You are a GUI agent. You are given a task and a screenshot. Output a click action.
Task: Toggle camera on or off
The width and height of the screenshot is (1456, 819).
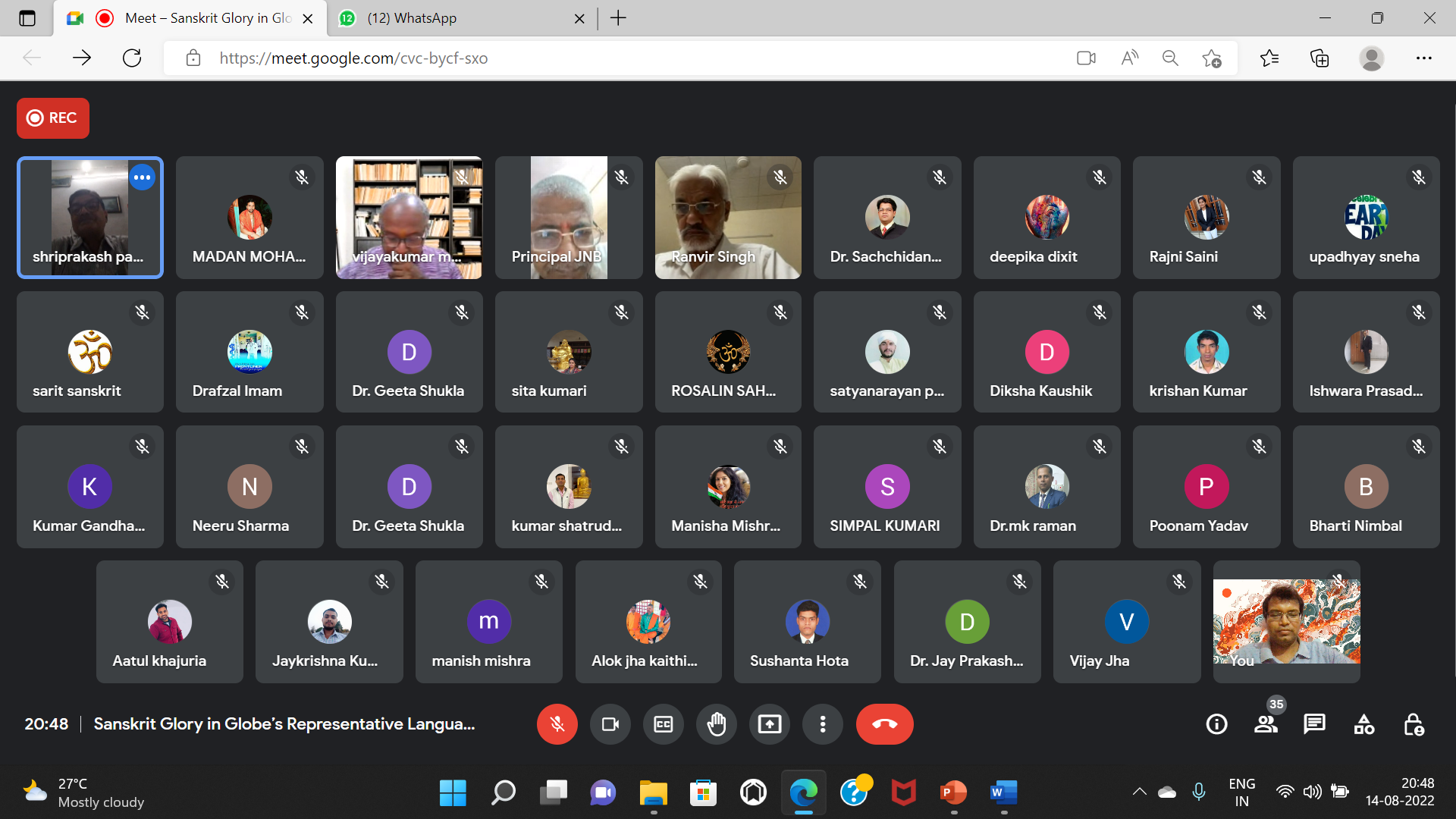click(610, 724)
